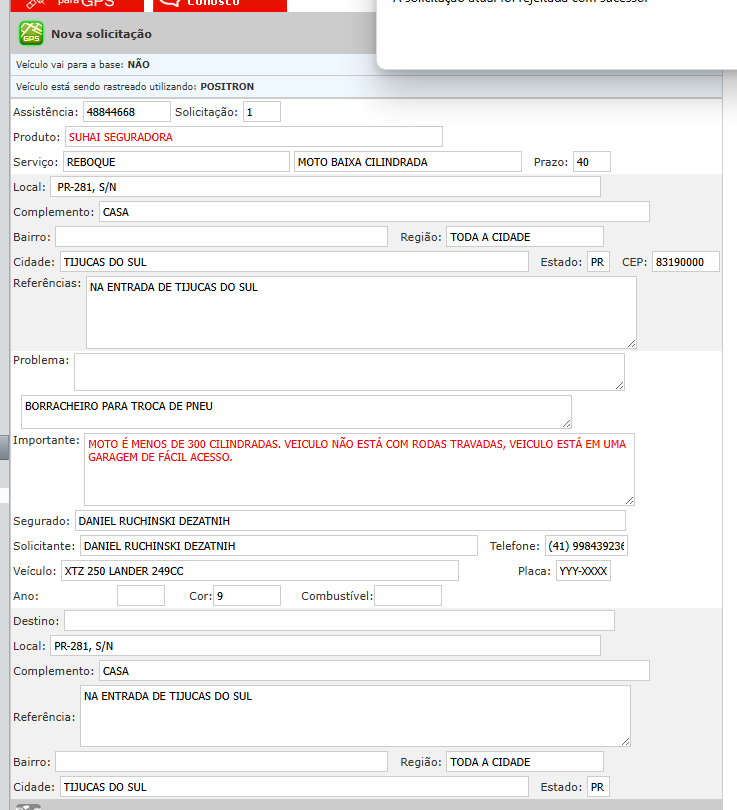Click the destination Referência resize handle
This screenshot has width=737, height=810.
(626, 742)
